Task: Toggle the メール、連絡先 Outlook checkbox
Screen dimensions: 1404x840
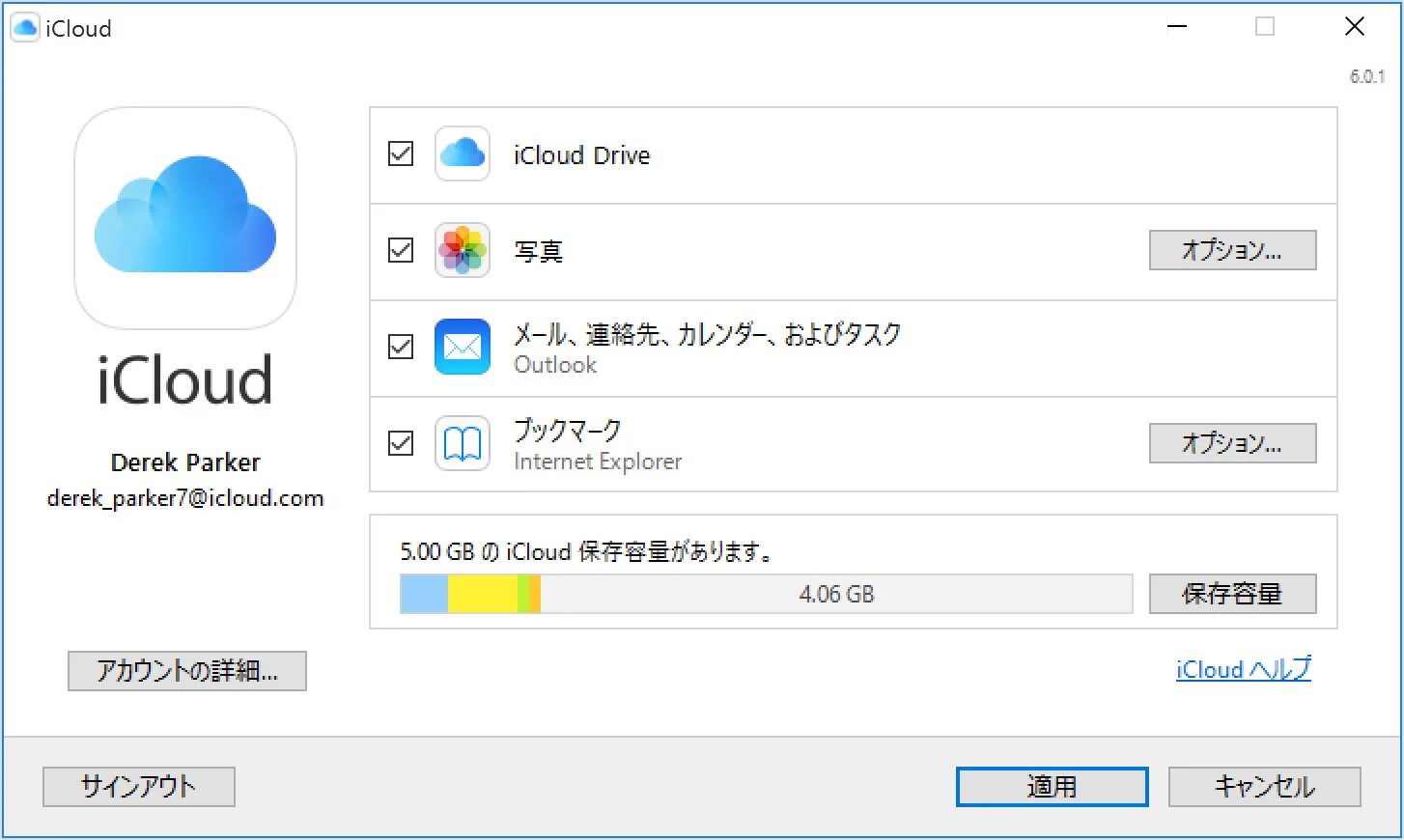Action: pos(401,347)
